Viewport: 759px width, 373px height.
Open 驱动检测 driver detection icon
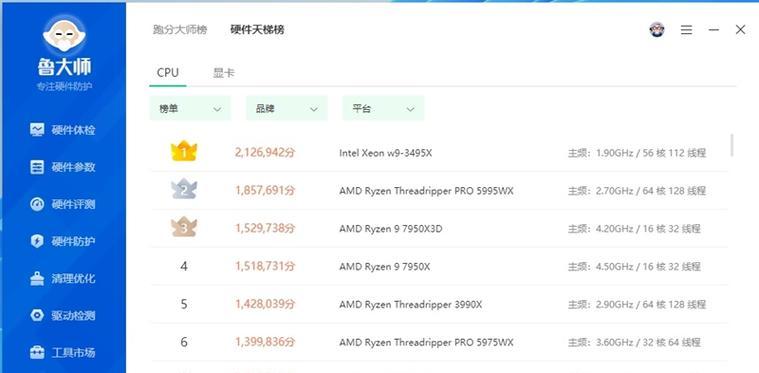pyautogui.click(x=37, y=315)
